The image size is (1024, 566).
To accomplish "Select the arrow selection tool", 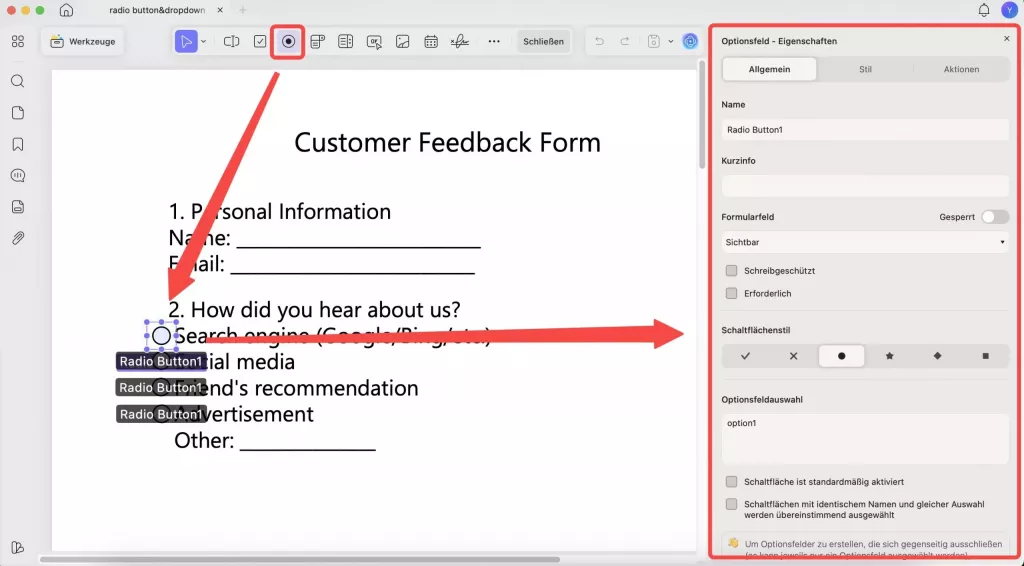I will coord(186,41).
